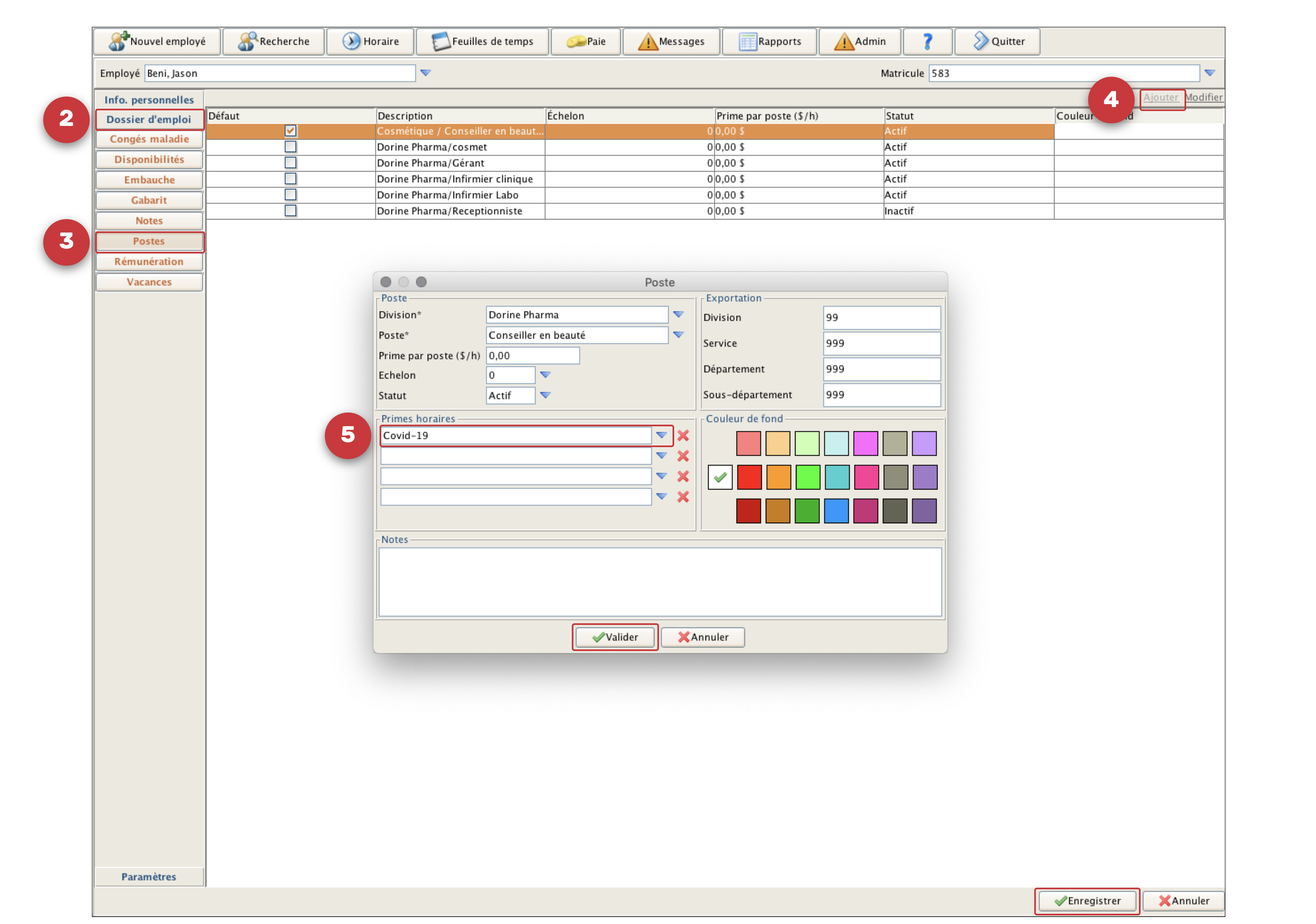This screenshot has width=1316, height=924.
Task: Open the Statut dropdown arrow
Action: pyautogui.click(x=545, y=395)
